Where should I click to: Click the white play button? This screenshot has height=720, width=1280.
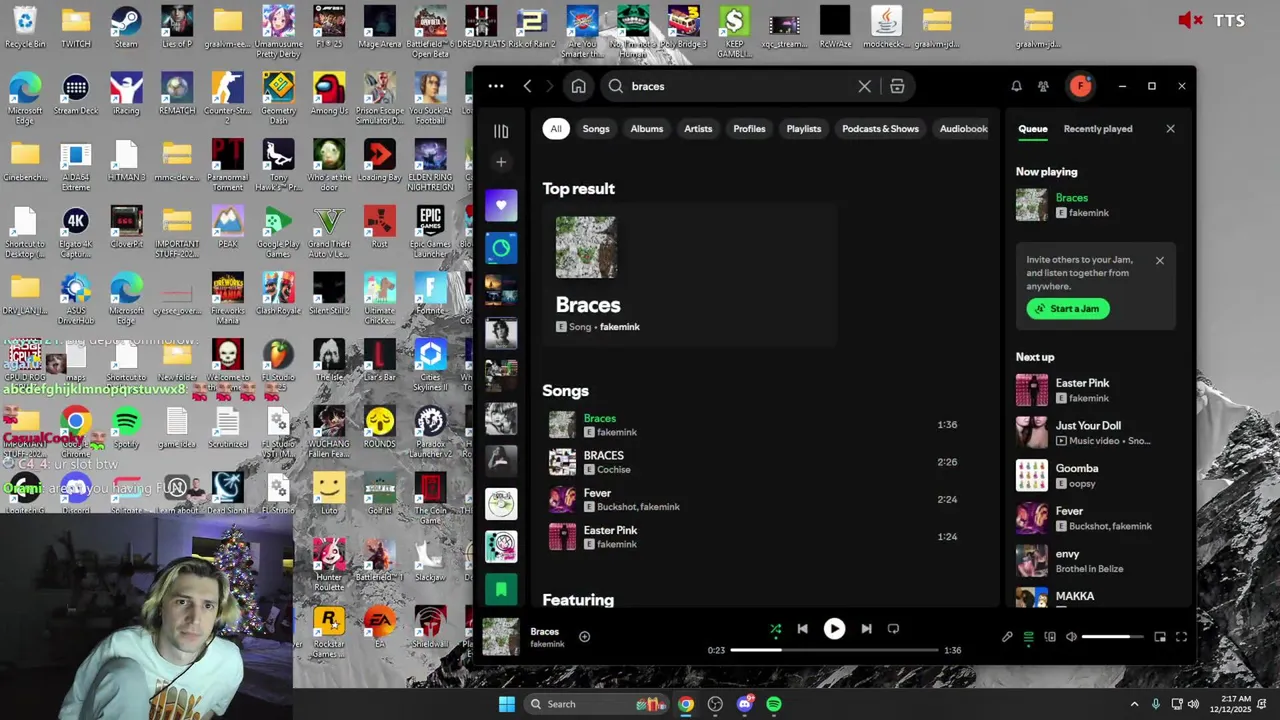[834, 629]
